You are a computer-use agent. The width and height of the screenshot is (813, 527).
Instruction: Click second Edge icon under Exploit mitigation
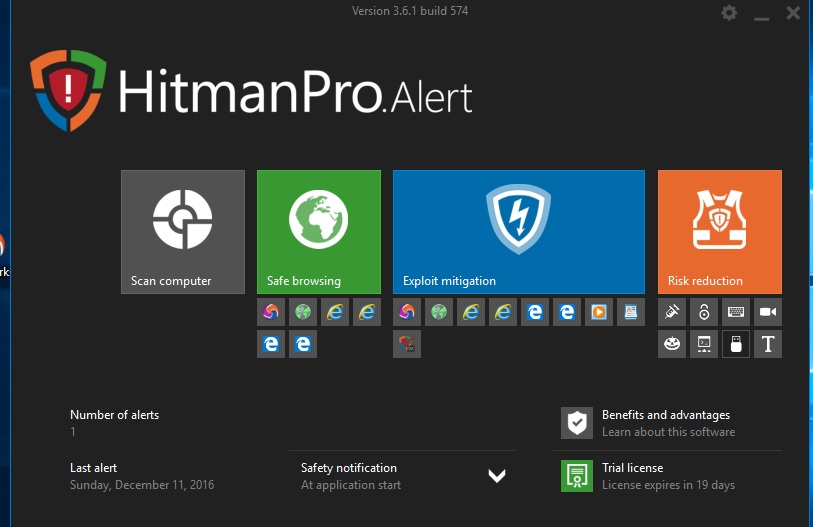[x=567, y=312]
